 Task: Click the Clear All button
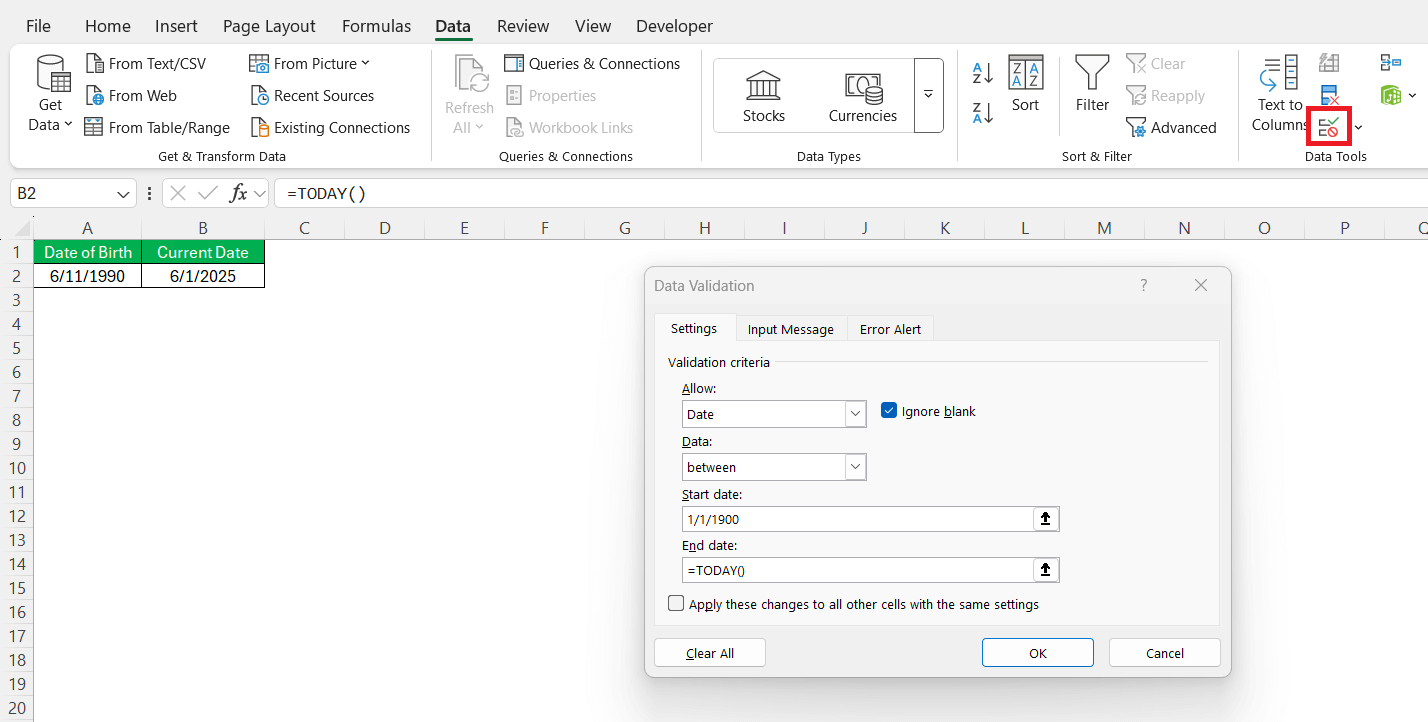coord(710,653)
